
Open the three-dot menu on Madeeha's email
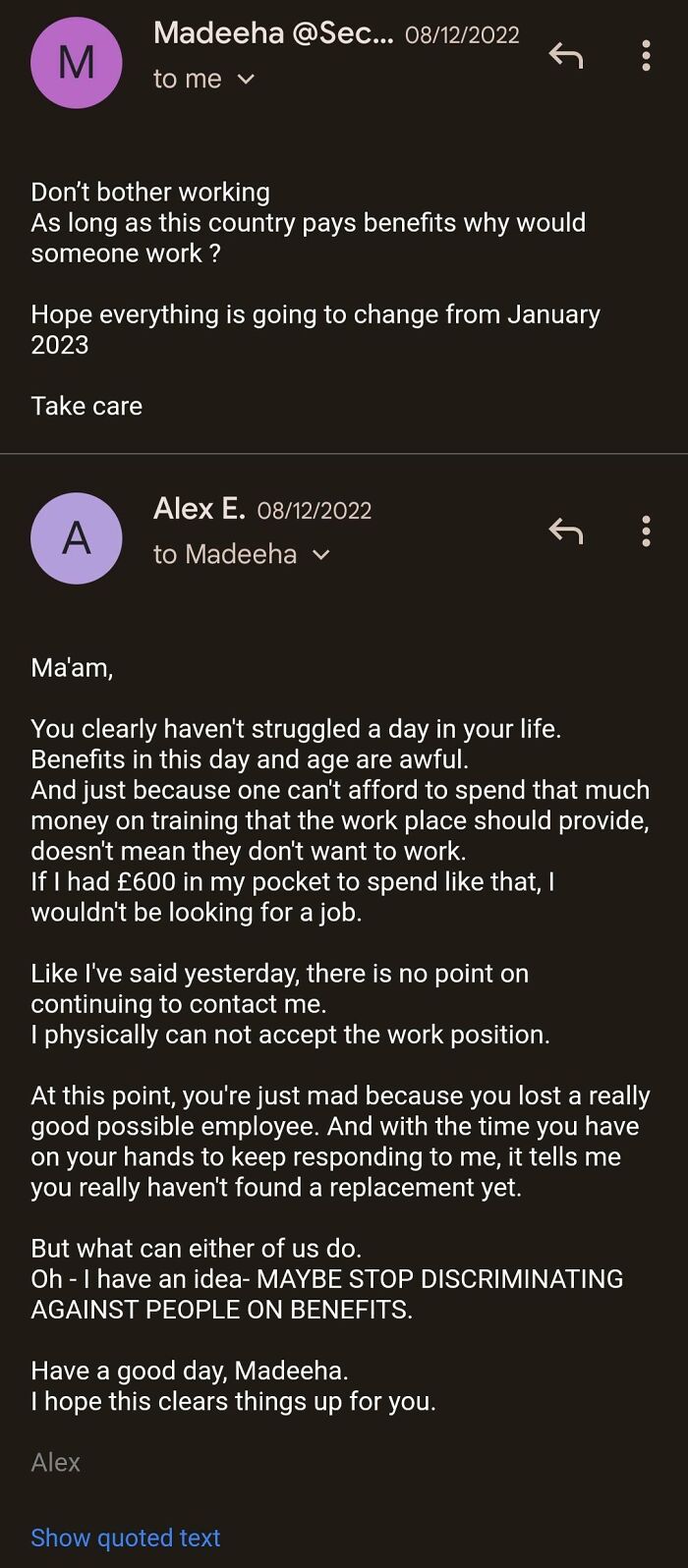point(646,56)
